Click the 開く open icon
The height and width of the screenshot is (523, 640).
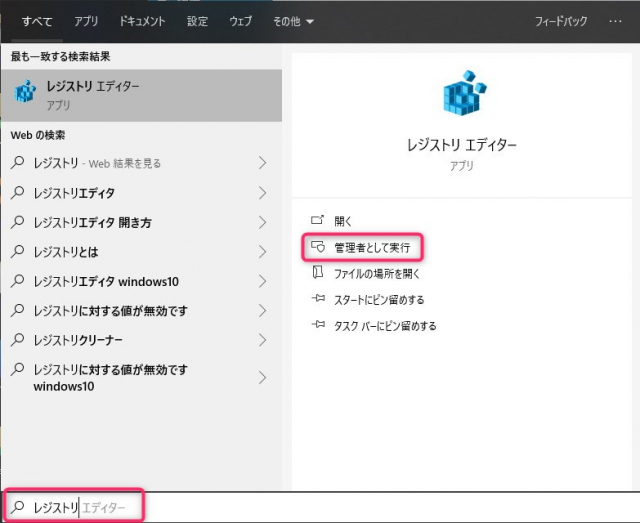pyautogui.click(x=318, y=220)
